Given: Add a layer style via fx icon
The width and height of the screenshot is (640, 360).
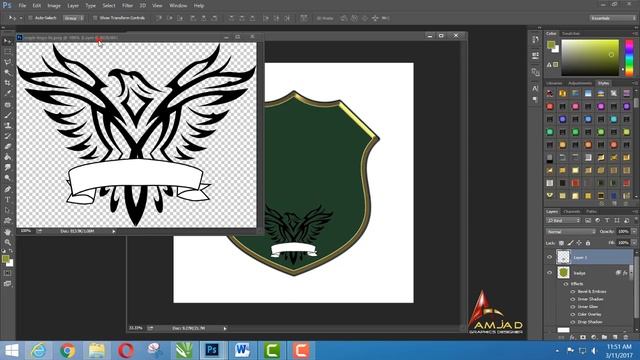Looking at the screenshot, I should 572,337.
